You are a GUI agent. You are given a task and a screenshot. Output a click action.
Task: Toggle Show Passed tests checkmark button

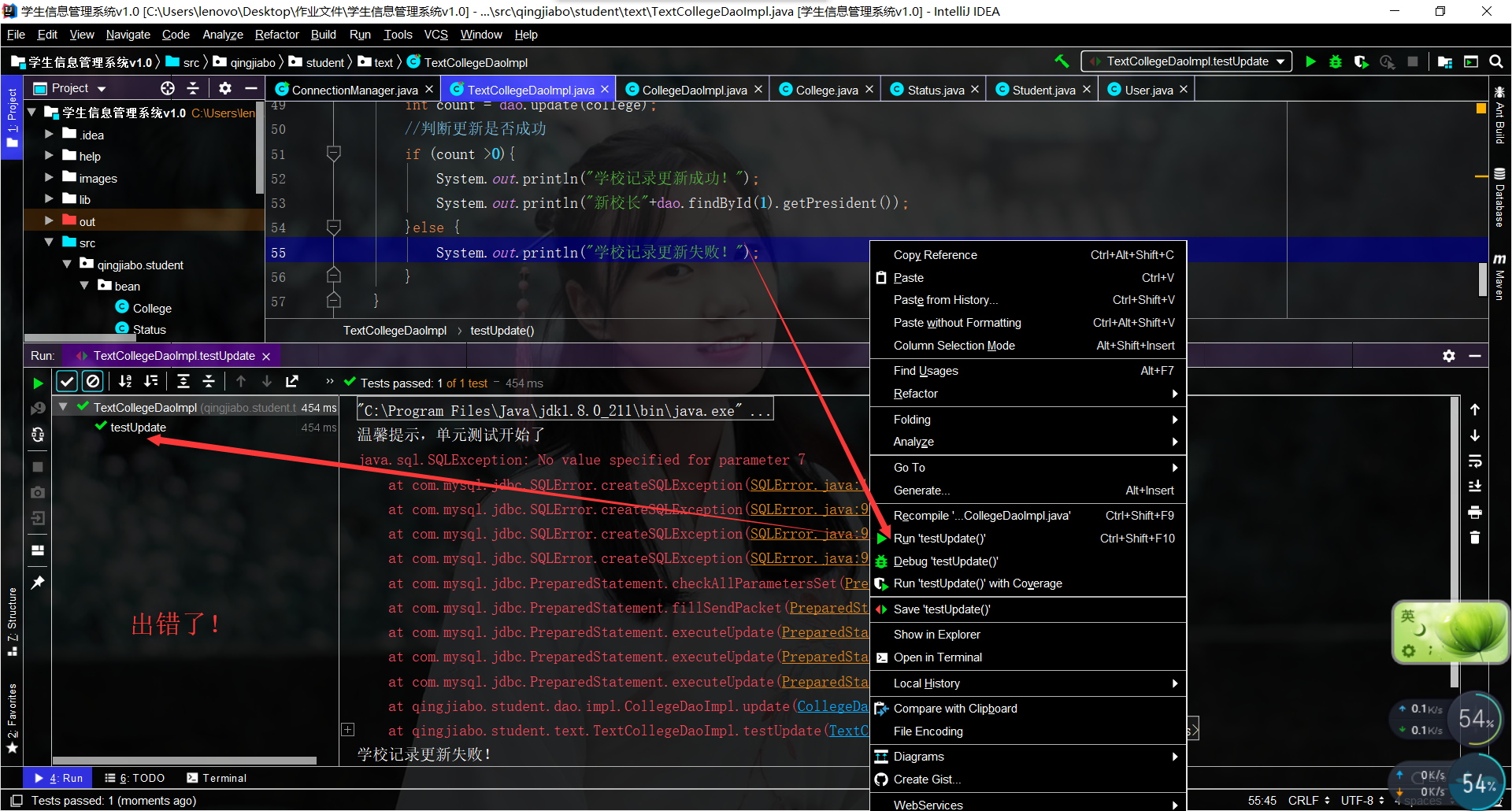click(x=67, y=382)
